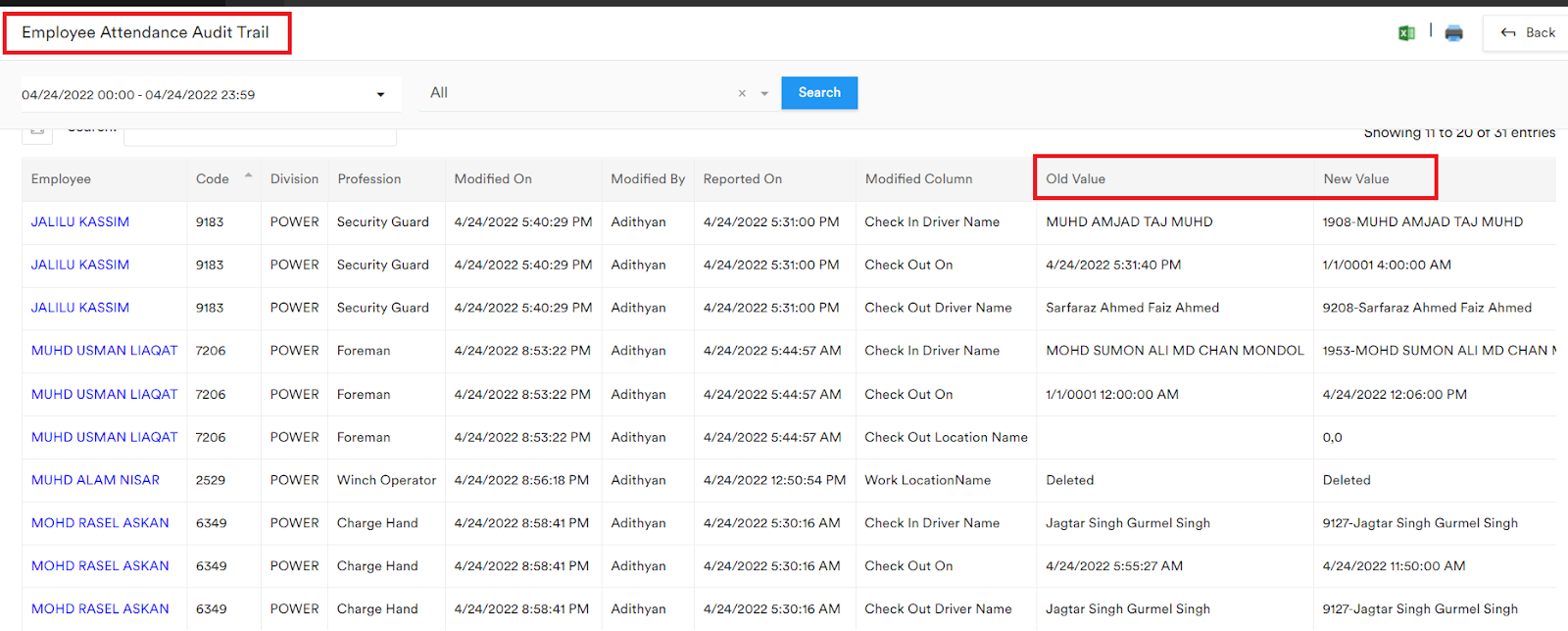Sort by Modified By column
The width and height of the screenshot is (1568, 631).
coord(648,179)
